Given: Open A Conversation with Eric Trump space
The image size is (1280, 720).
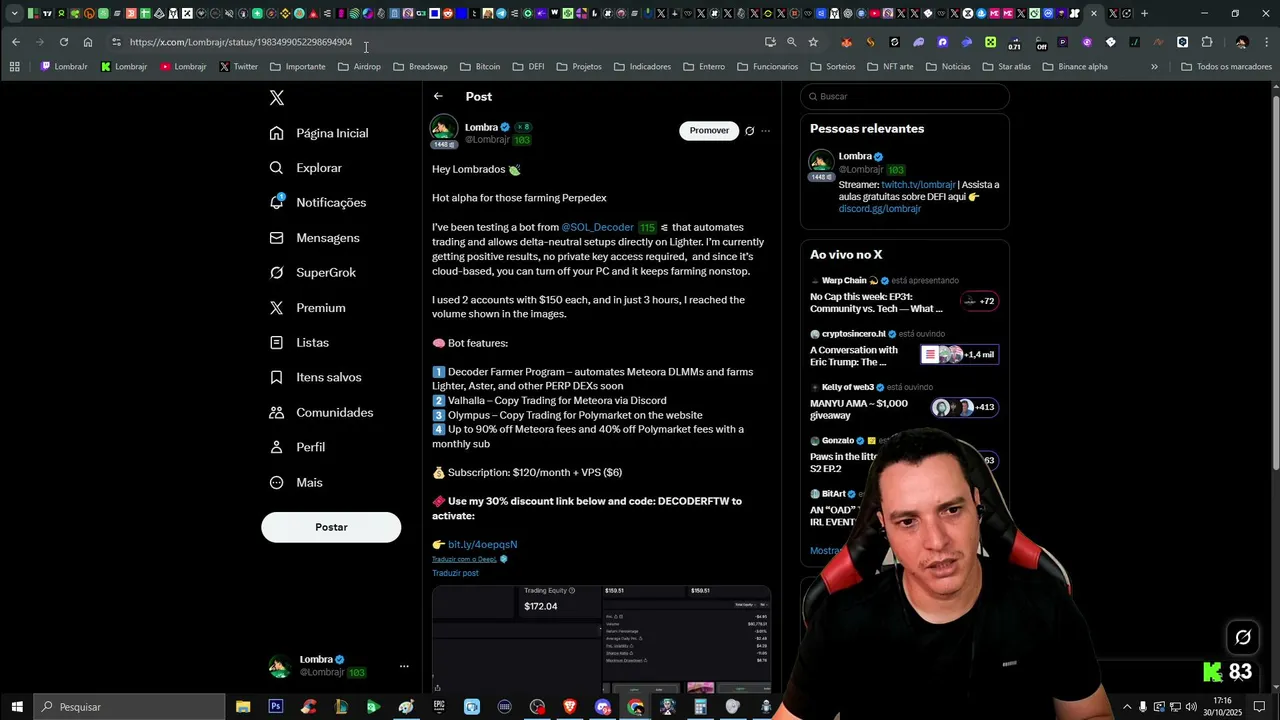Looking at the screenshot, I should coord(904,350).
